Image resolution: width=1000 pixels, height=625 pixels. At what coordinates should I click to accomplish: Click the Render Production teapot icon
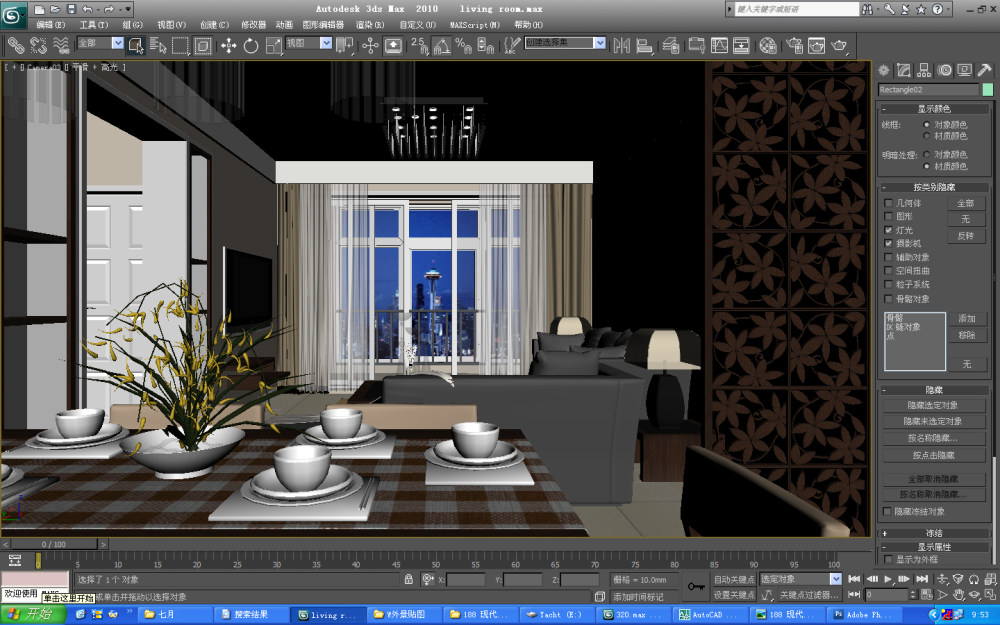pyautogui.click(x=839, y=45)
